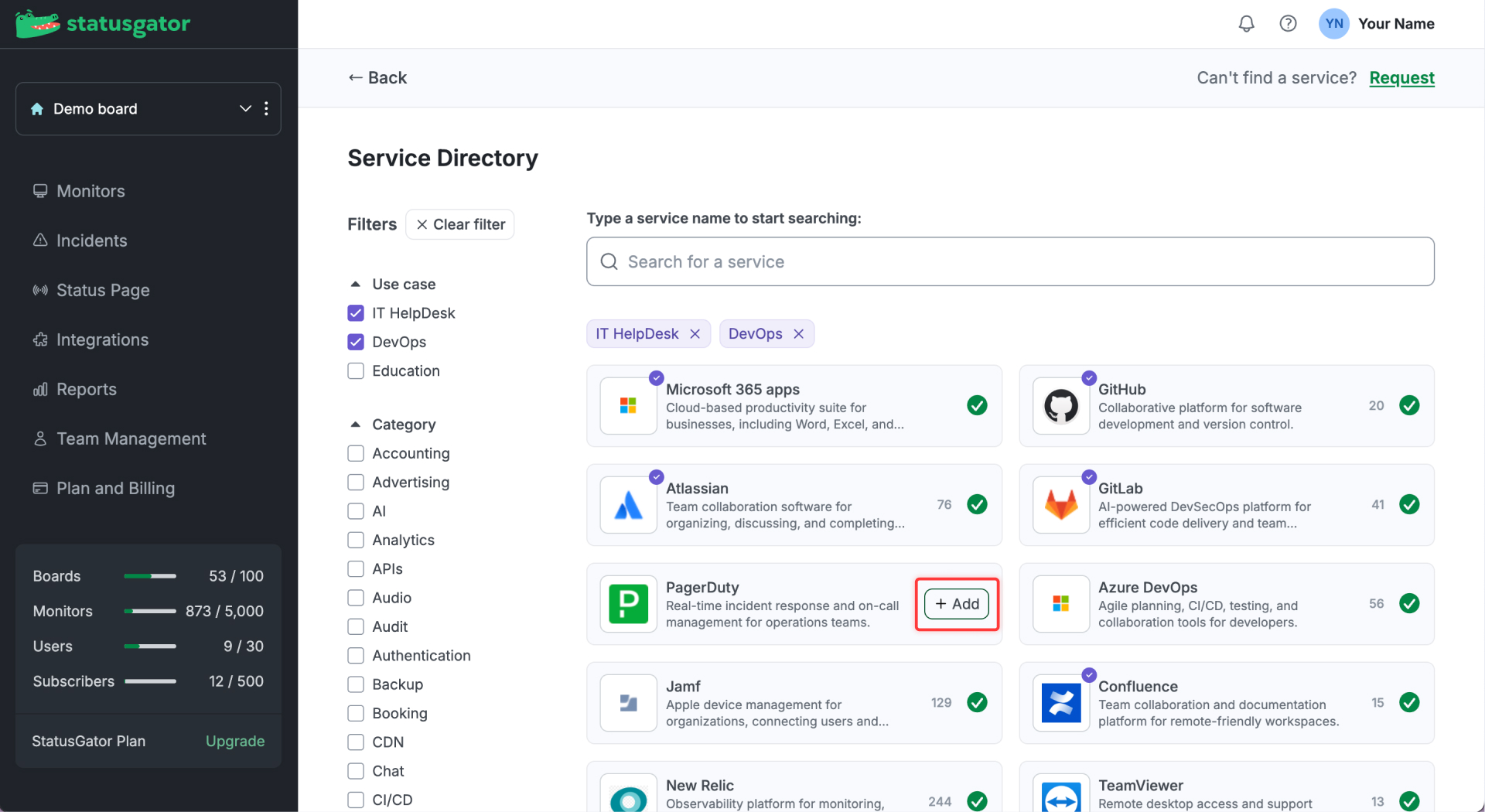Click the GitLab logo

pyautogui.click(x=1061, y=505)
